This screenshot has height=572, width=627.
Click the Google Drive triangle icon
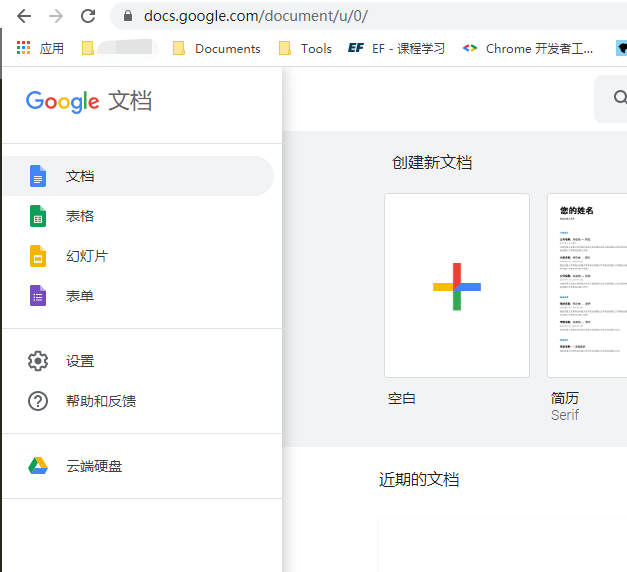pyautogui.click(x=38, y=466)
